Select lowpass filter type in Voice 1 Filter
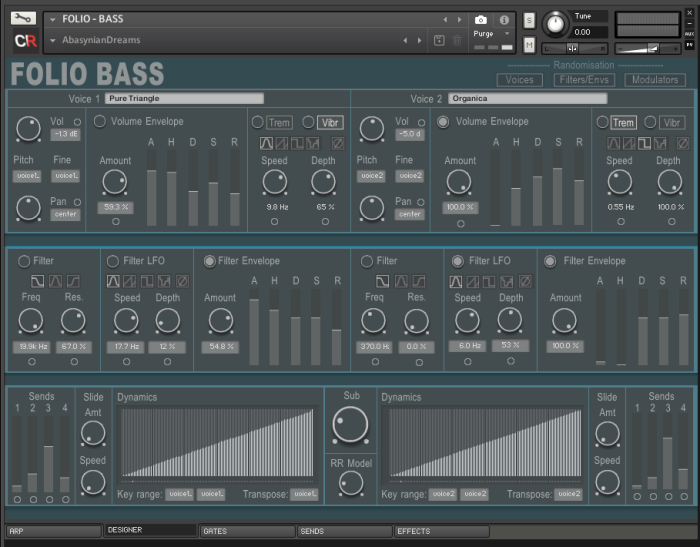Screen dimensions: 700x547 pyautogui.click(x=38, y=281)
